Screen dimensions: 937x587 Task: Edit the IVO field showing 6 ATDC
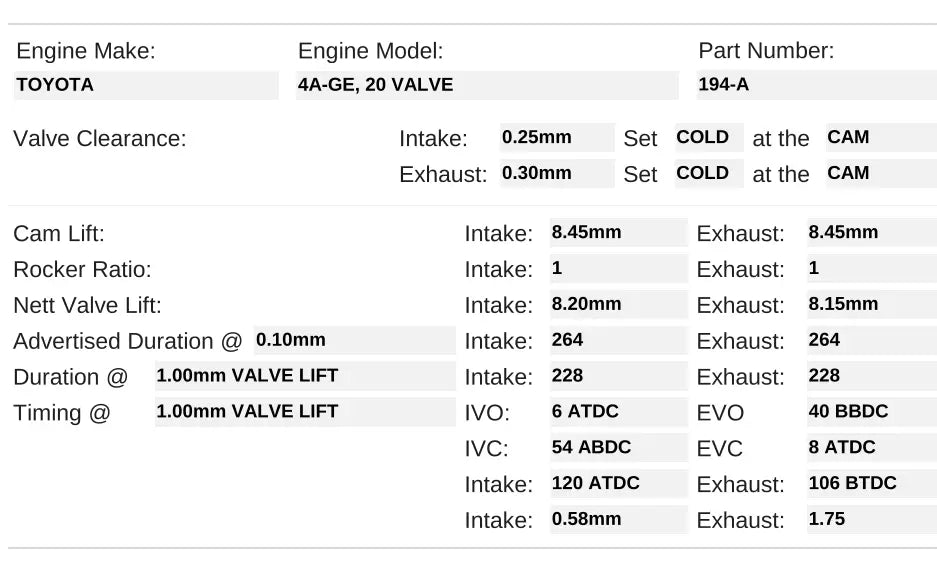pos(618,412)
